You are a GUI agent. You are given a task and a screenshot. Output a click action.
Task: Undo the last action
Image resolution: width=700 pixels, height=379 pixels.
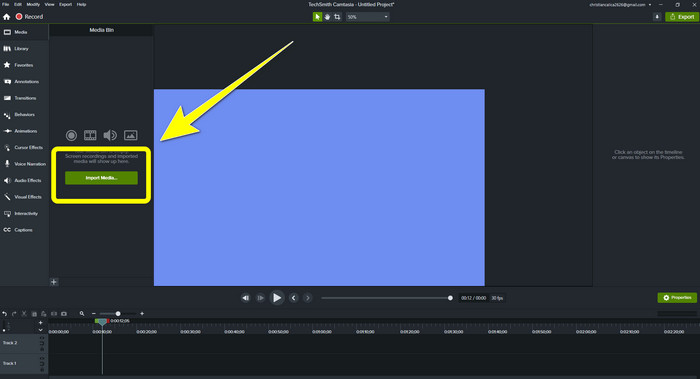coord(4,314)
